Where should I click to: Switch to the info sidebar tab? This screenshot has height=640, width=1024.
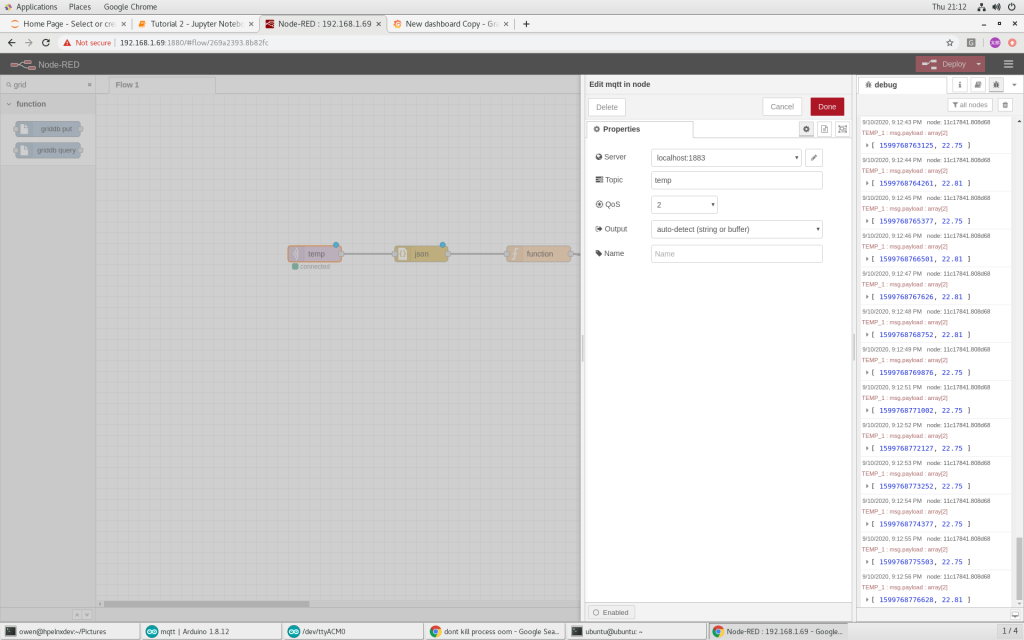tap(959, 85)
